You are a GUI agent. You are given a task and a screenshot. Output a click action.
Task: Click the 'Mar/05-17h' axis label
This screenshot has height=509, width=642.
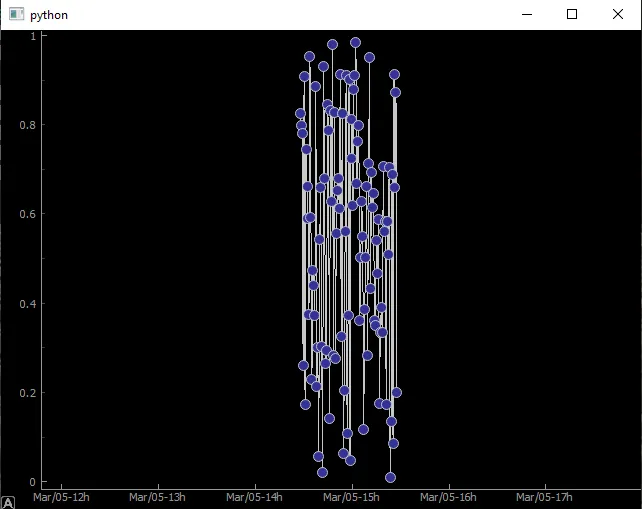[545, 497]
